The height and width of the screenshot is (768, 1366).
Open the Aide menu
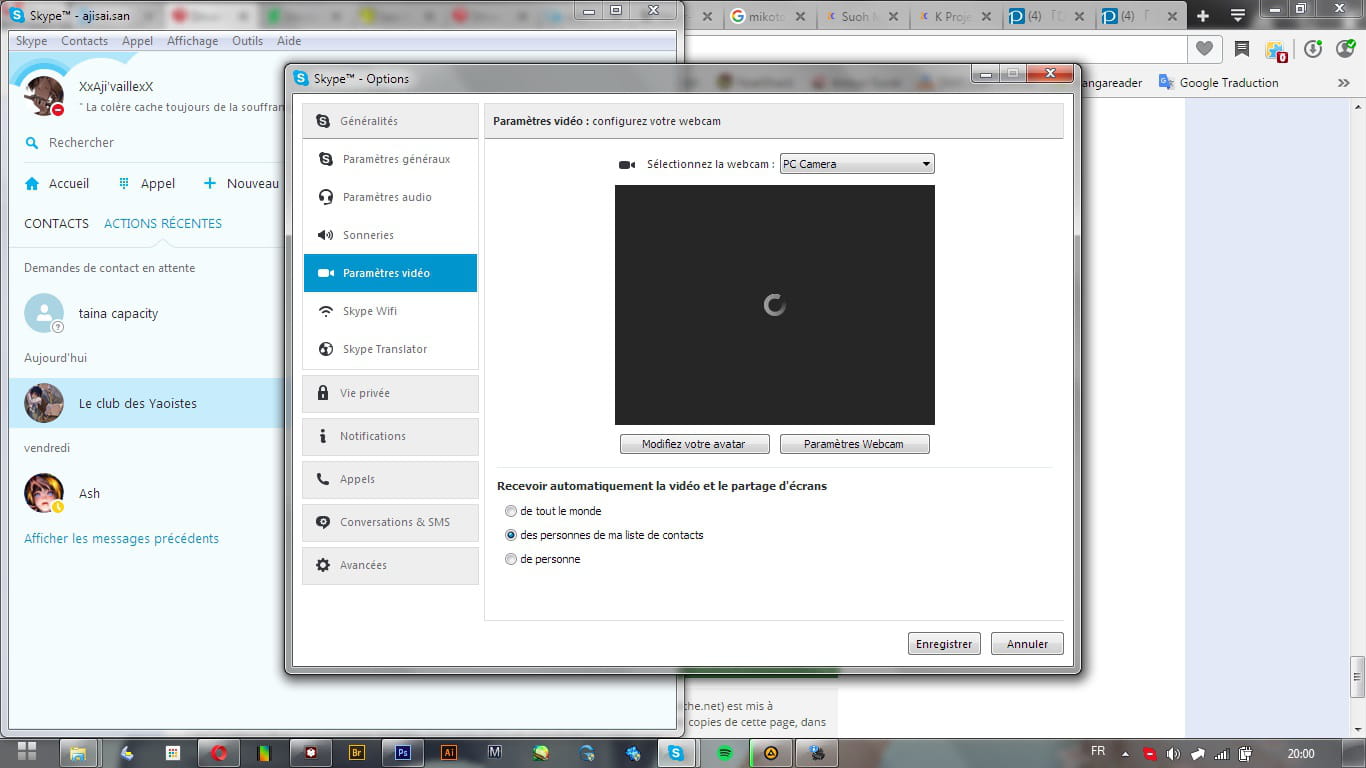click(288, 41)
